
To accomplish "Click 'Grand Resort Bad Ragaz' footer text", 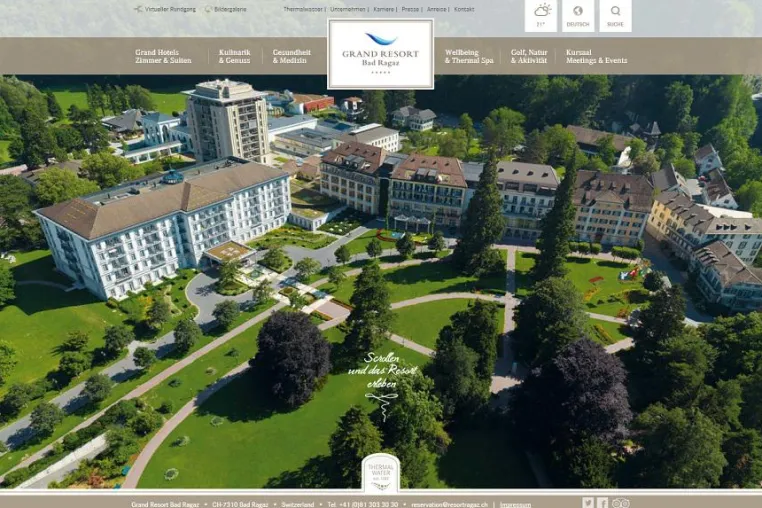I will [x=165, y=505].
